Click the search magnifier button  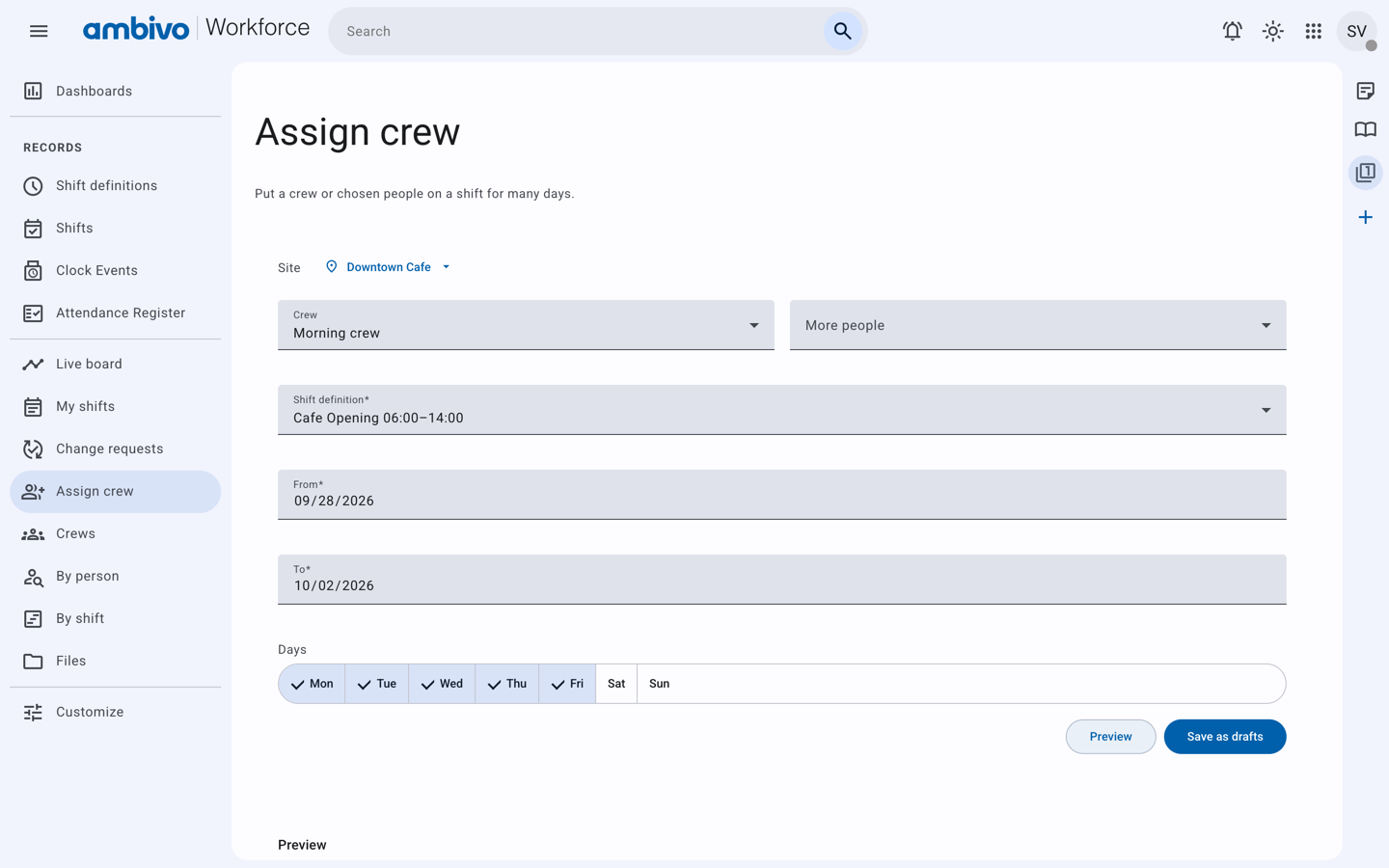(842, 31)
